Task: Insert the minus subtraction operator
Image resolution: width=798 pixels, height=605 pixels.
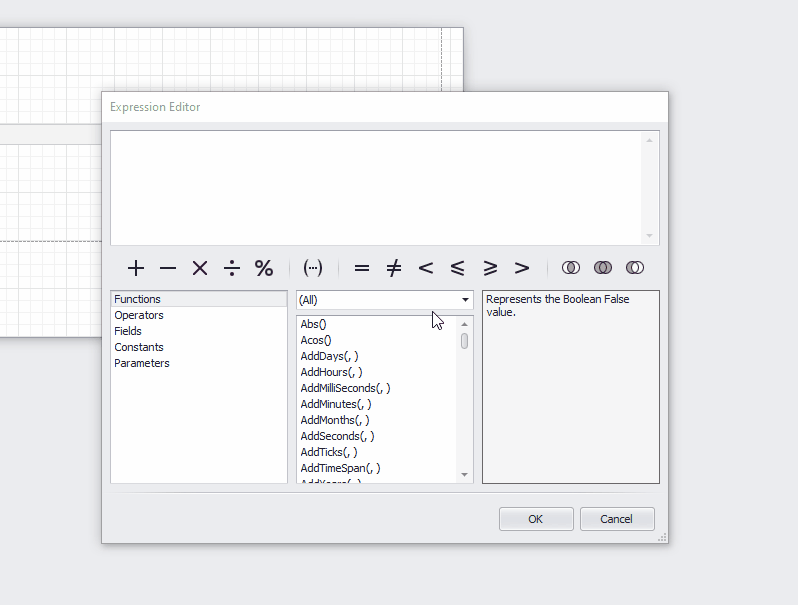Action: tap(168, 268)
